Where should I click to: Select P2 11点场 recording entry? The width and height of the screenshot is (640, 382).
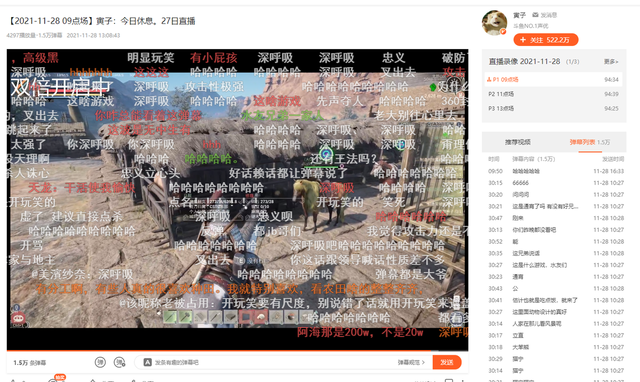553,94
